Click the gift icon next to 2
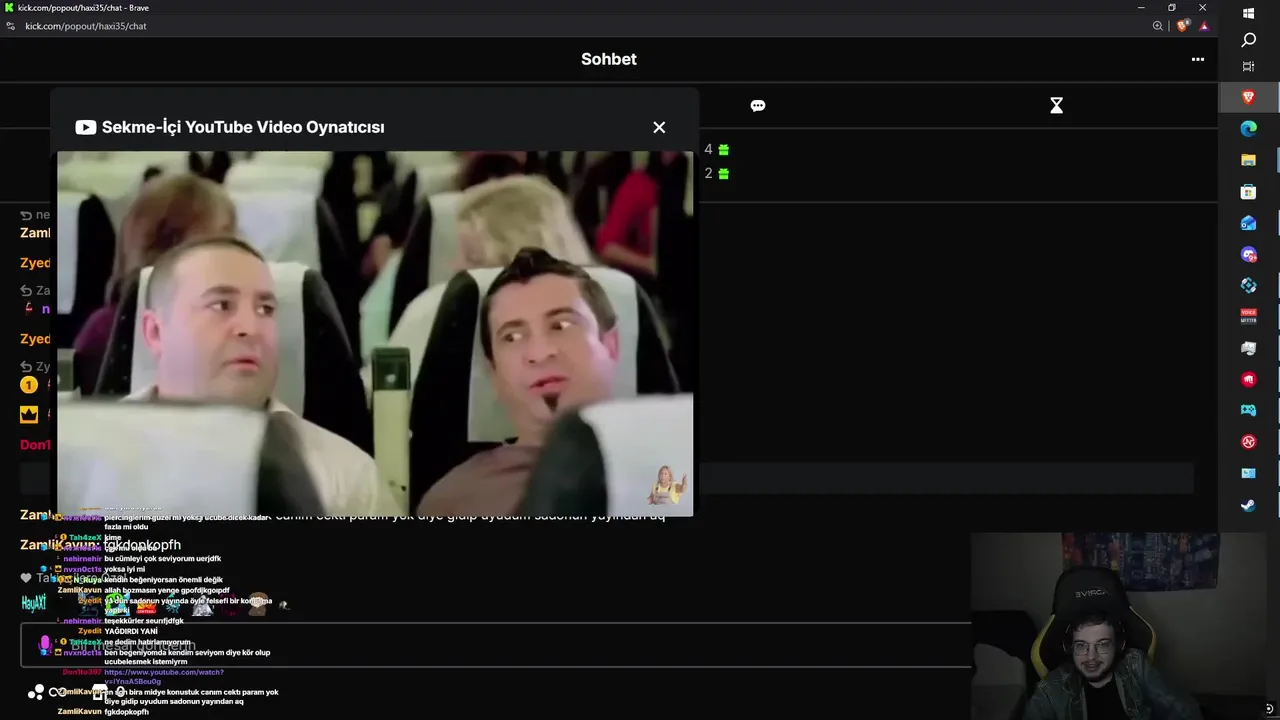The width and height of the screenshot is (1280, 720). click(x=724, y=174)
